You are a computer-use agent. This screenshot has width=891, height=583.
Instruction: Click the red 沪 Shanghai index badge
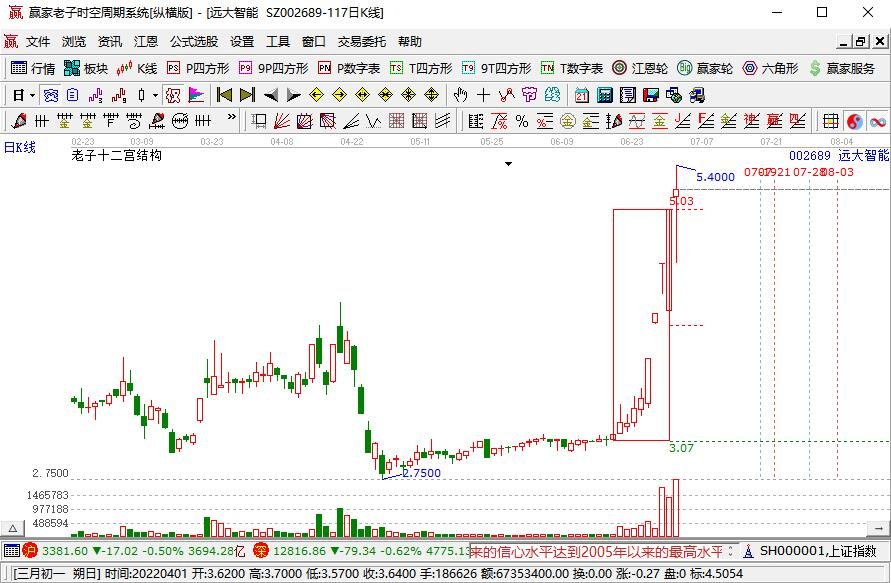coord(30,550)
